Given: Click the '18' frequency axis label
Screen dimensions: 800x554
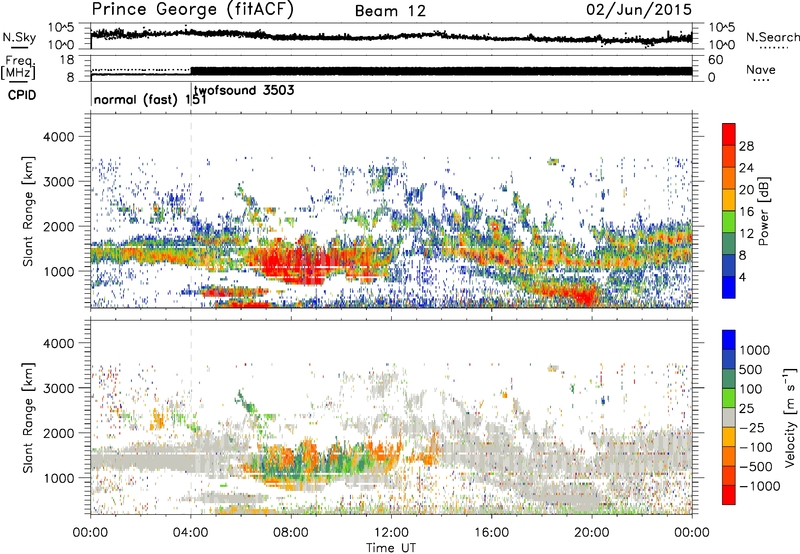Looking at the screenshot, I should click(x=66, y=60).
